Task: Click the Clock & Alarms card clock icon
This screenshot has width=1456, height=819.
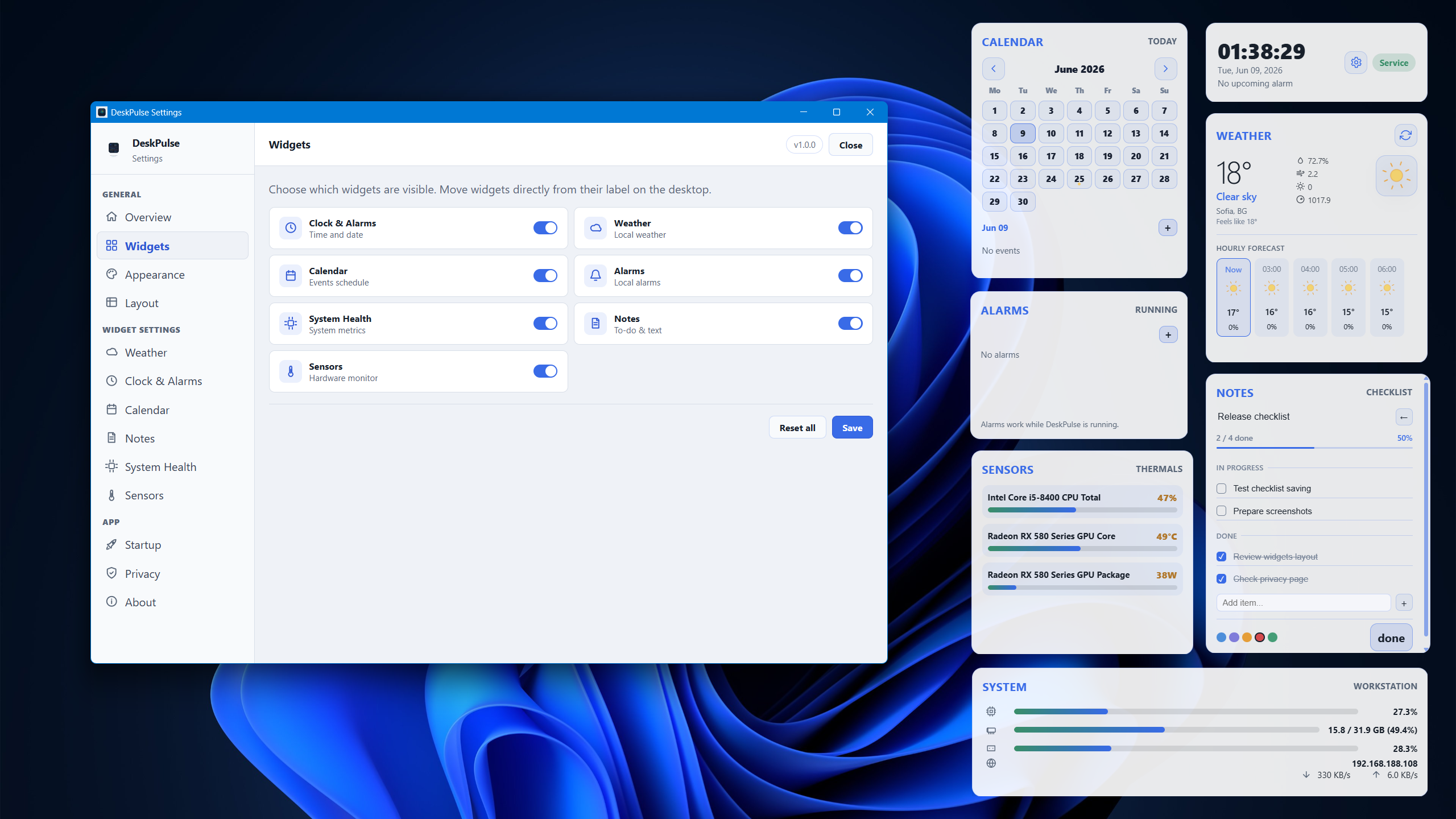Action: (291, 228)
